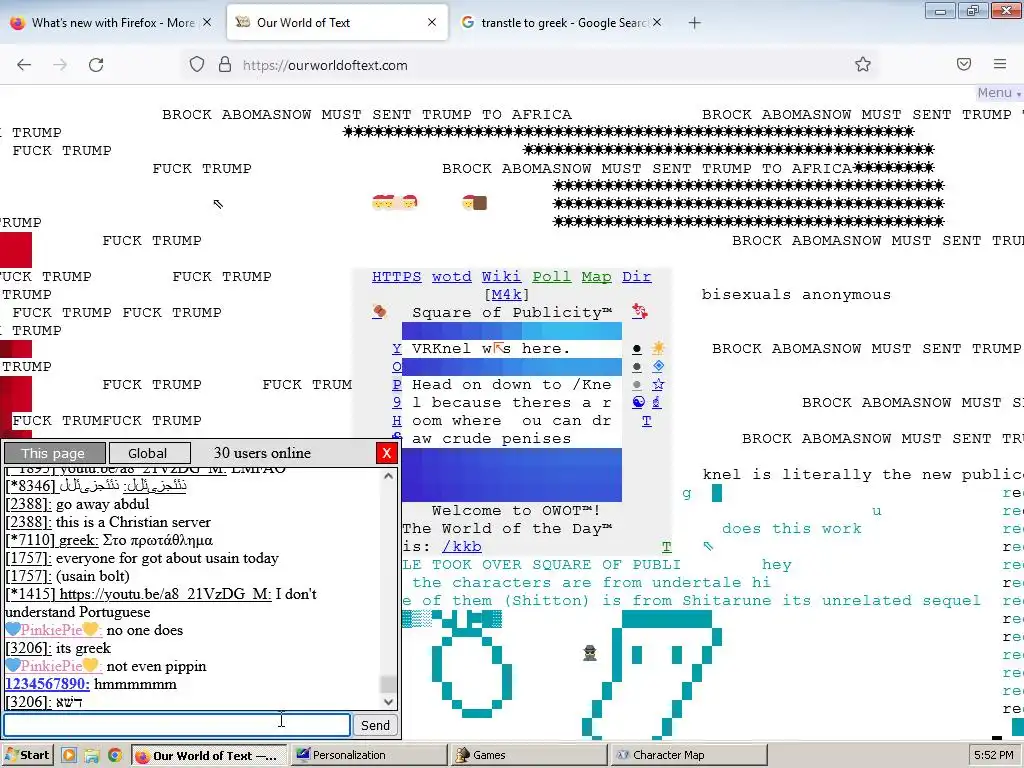Open the Windows Start menu
The image size is (1024, 768).
click(27, 755)
